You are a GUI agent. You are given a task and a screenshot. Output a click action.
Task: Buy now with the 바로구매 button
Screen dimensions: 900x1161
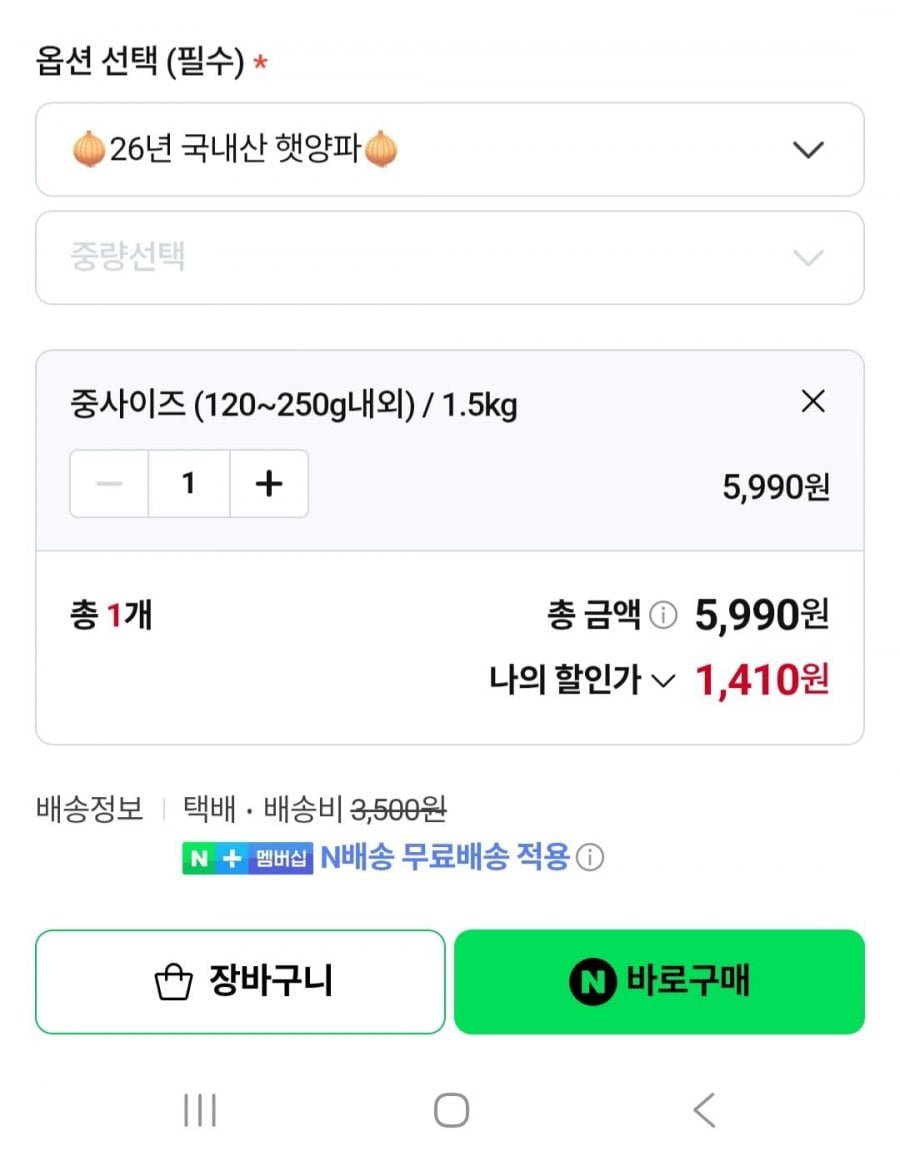point(659,982)
